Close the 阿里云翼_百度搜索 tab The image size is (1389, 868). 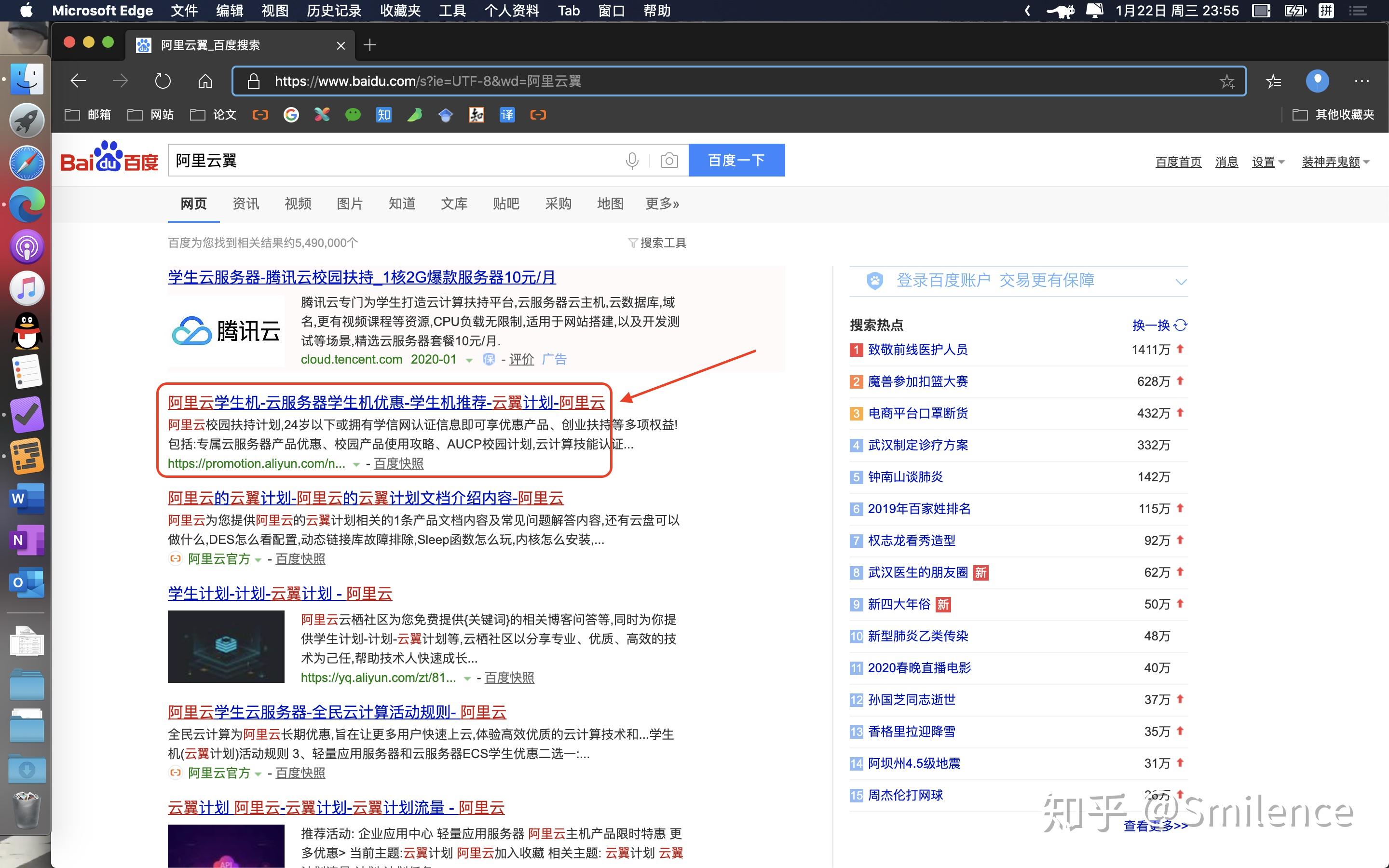click(x=341, y=45)
